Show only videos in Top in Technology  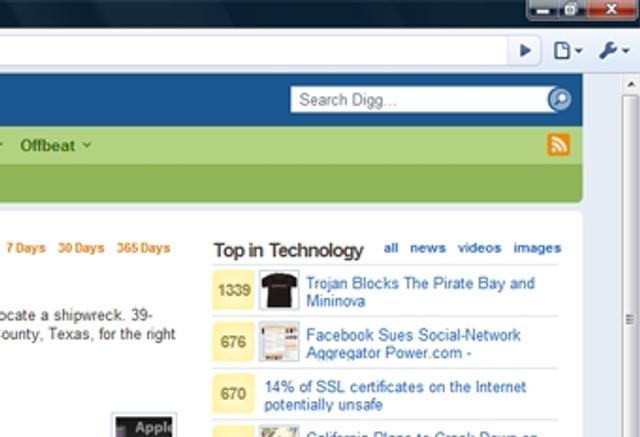[479, 248]
